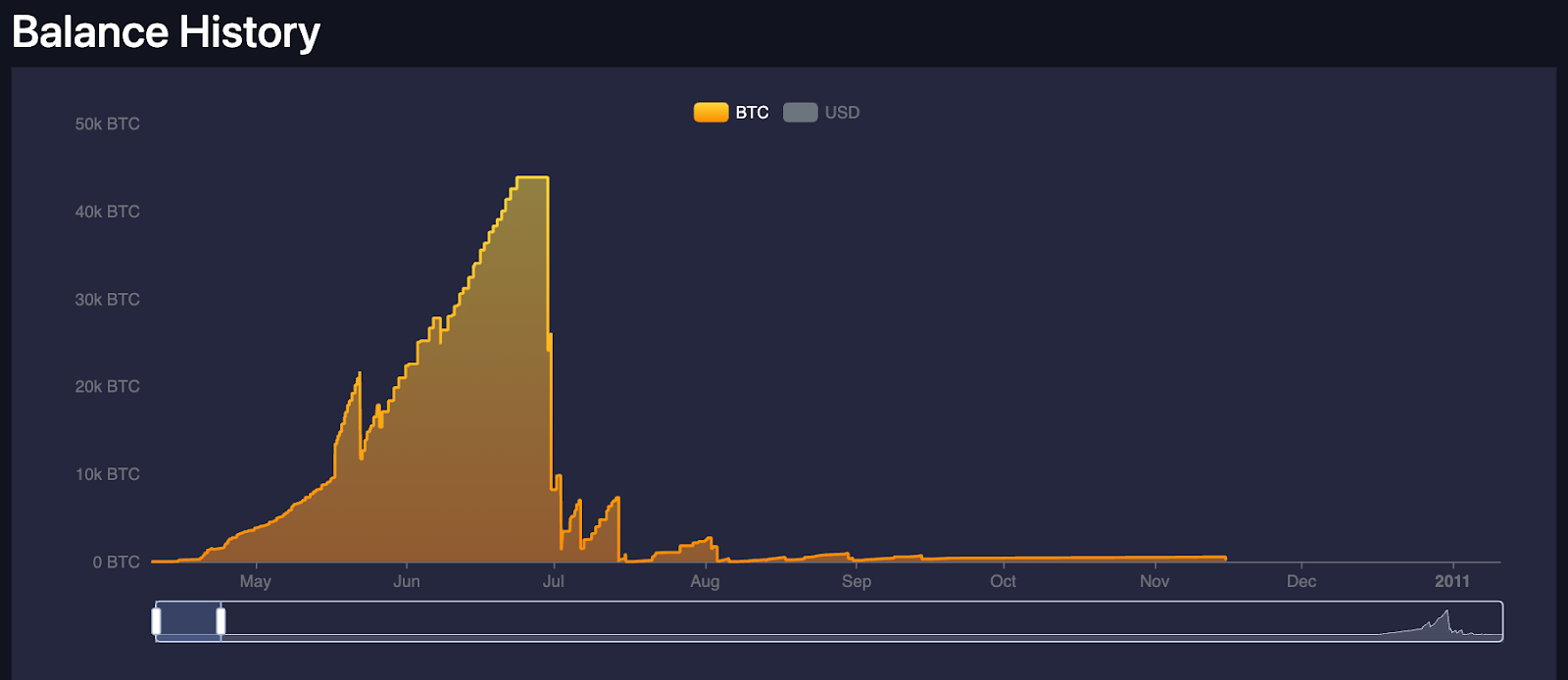The width and height of the screenshot is (1568, 680).
Task: Click the 'Aug' x-axis label
Action: [705, 581]
